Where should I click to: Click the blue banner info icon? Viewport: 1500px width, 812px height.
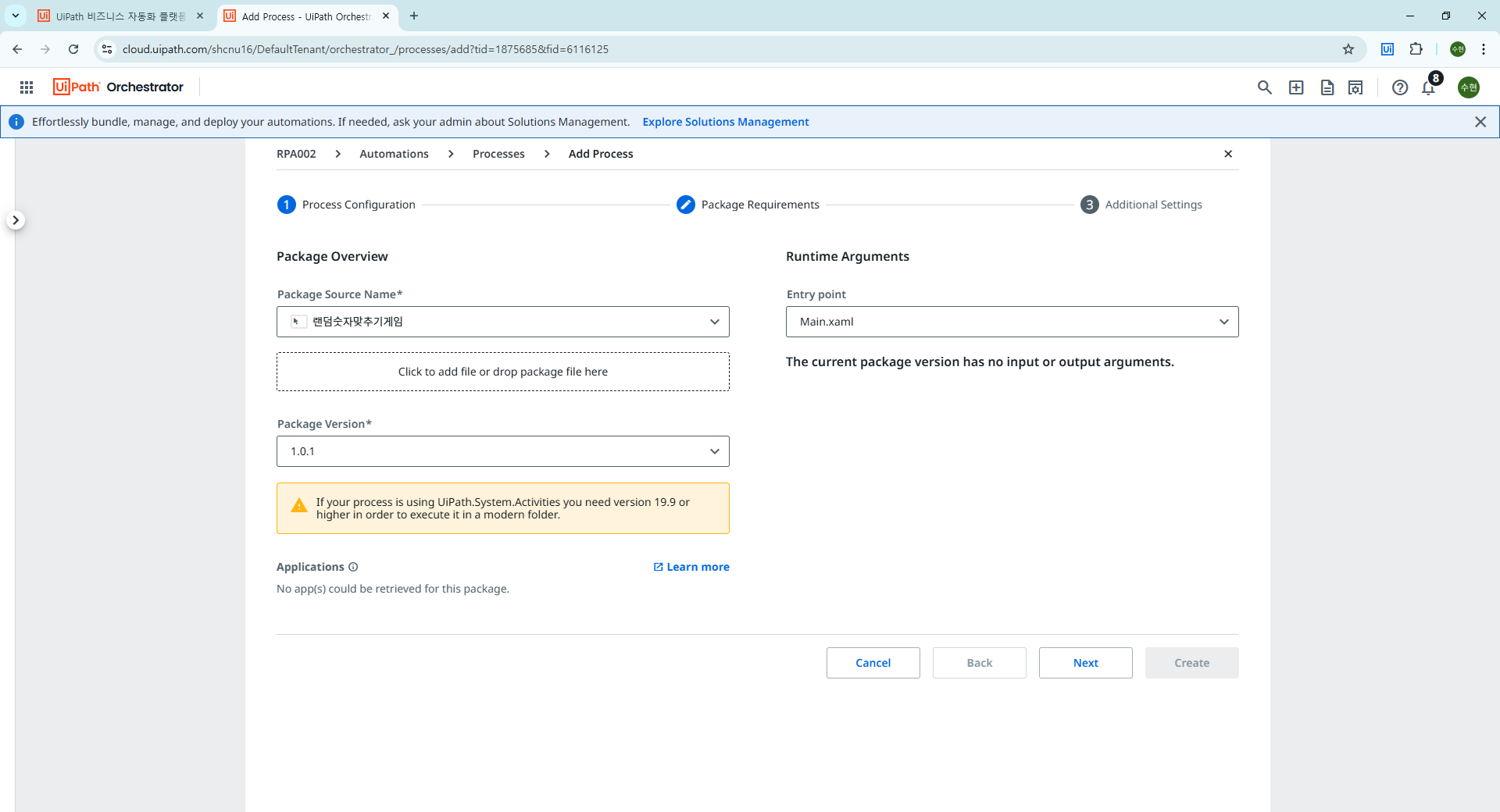tap(16, 122)
